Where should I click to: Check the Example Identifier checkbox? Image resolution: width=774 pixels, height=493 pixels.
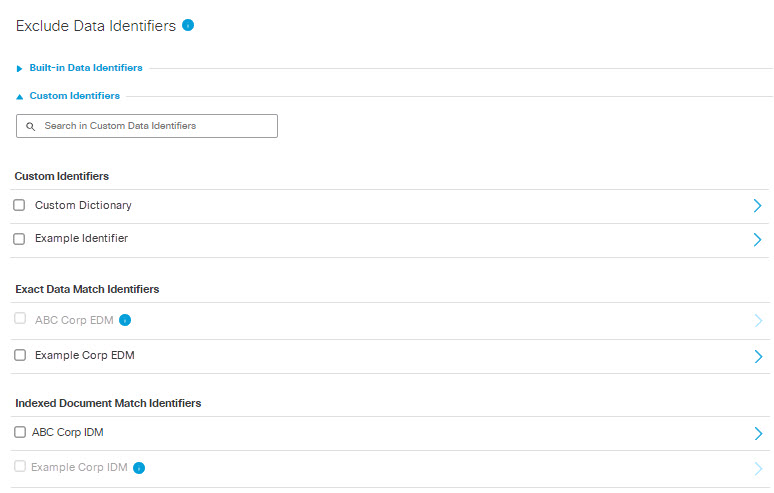(19, 239)
